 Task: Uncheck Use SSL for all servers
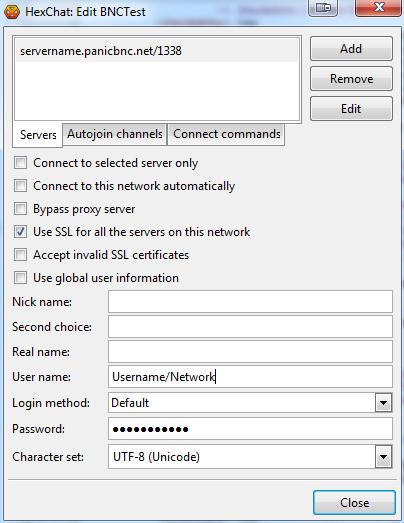20,232
